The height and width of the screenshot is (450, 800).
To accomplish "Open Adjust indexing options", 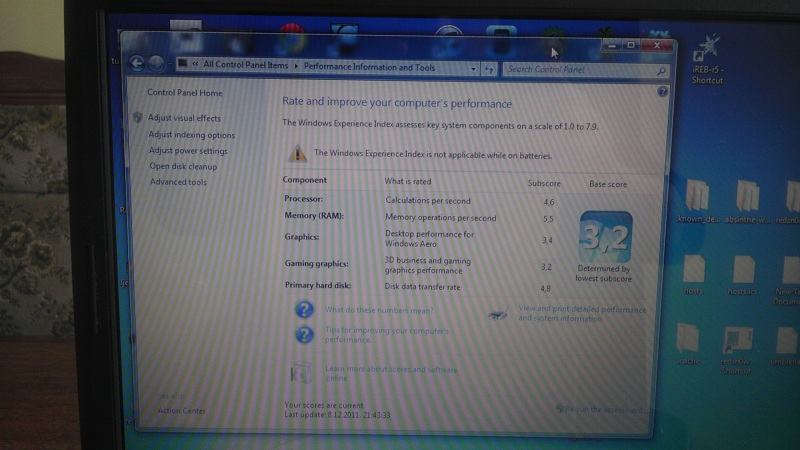I will click(x=192, y=135).
